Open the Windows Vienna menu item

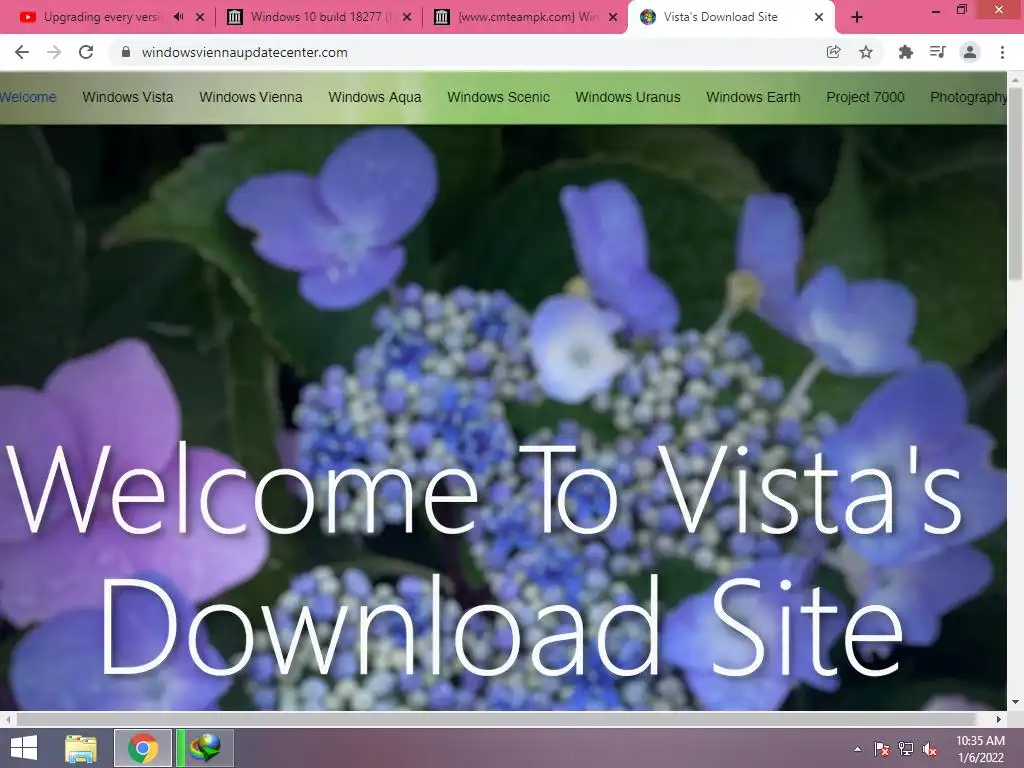pos(251,97)
